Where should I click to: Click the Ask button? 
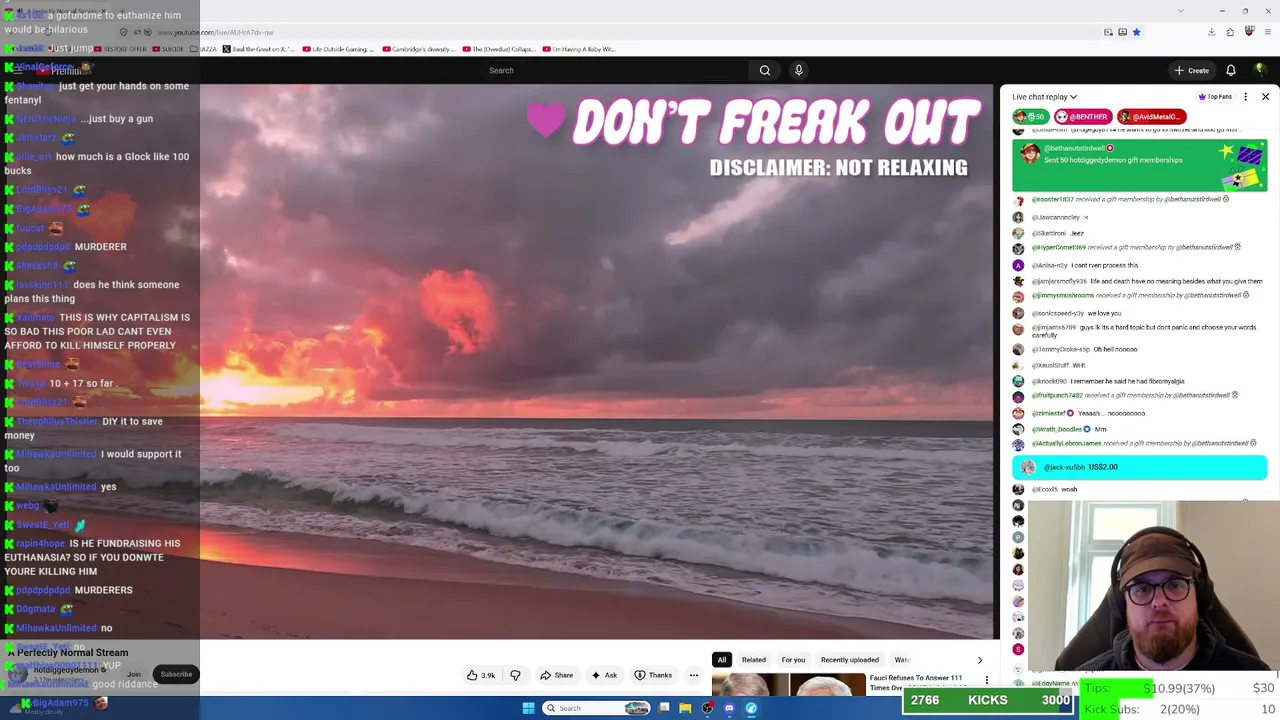tap(603, 675)
